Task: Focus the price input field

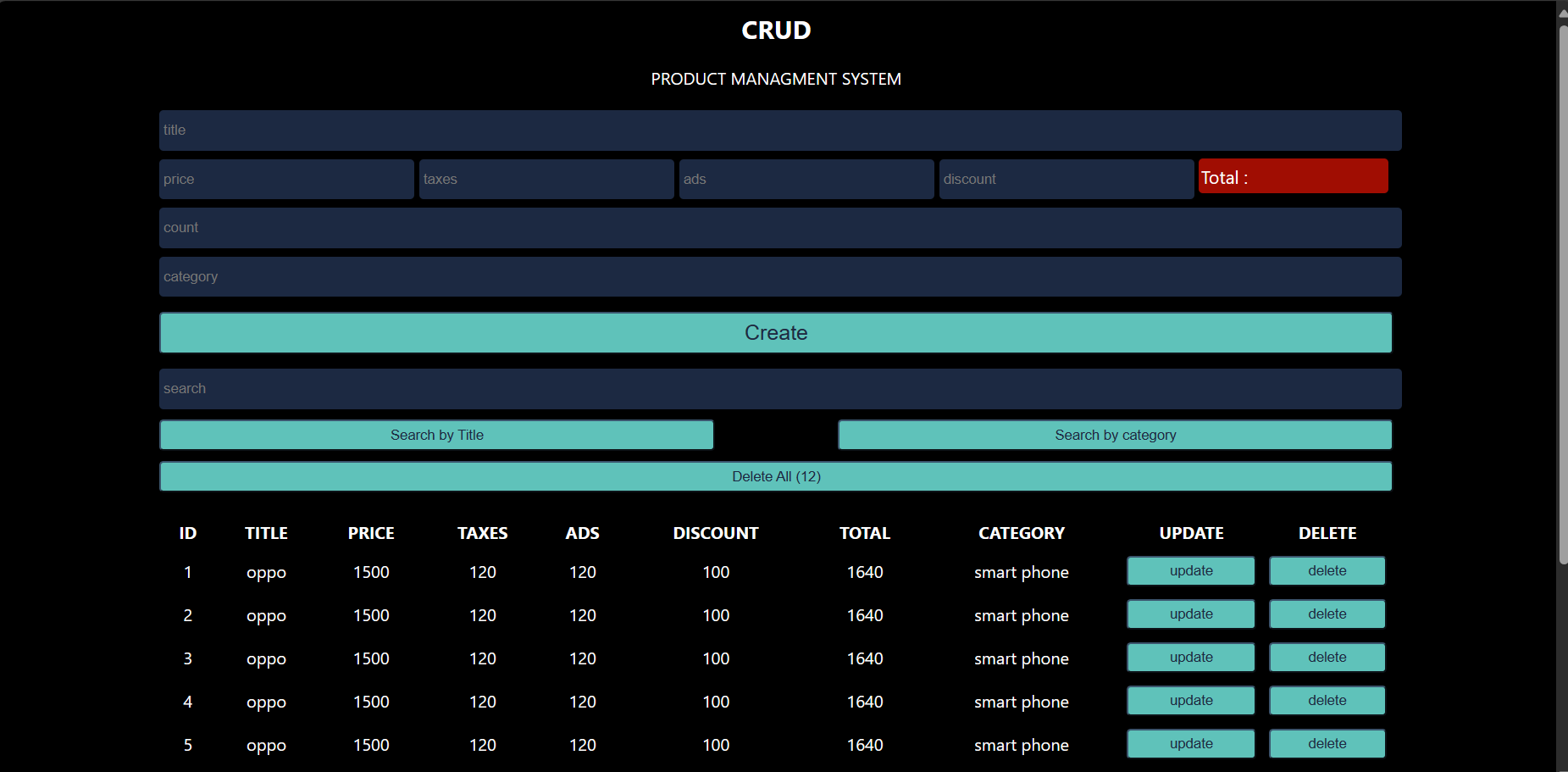Action: 286,180
